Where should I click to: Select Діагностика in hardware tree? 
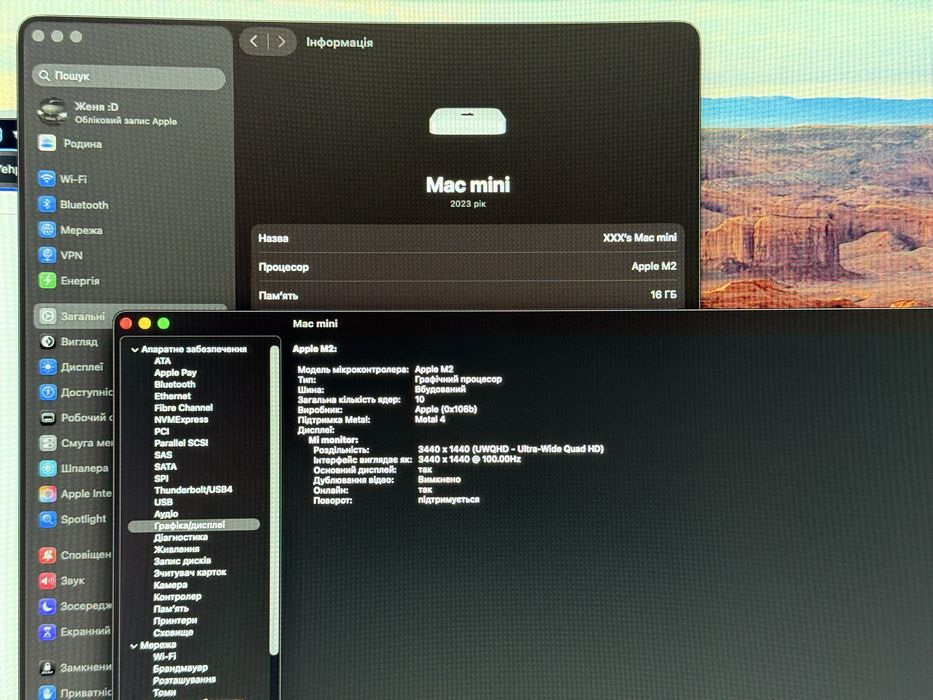[x=181, y=538]
